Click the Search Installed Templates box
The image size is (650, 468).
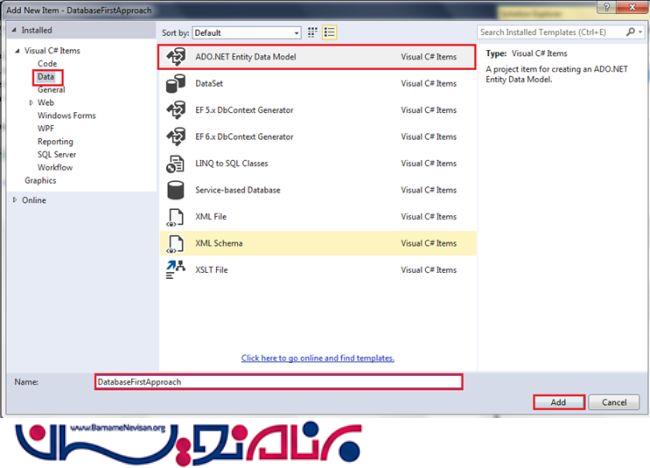pos(556,32)
